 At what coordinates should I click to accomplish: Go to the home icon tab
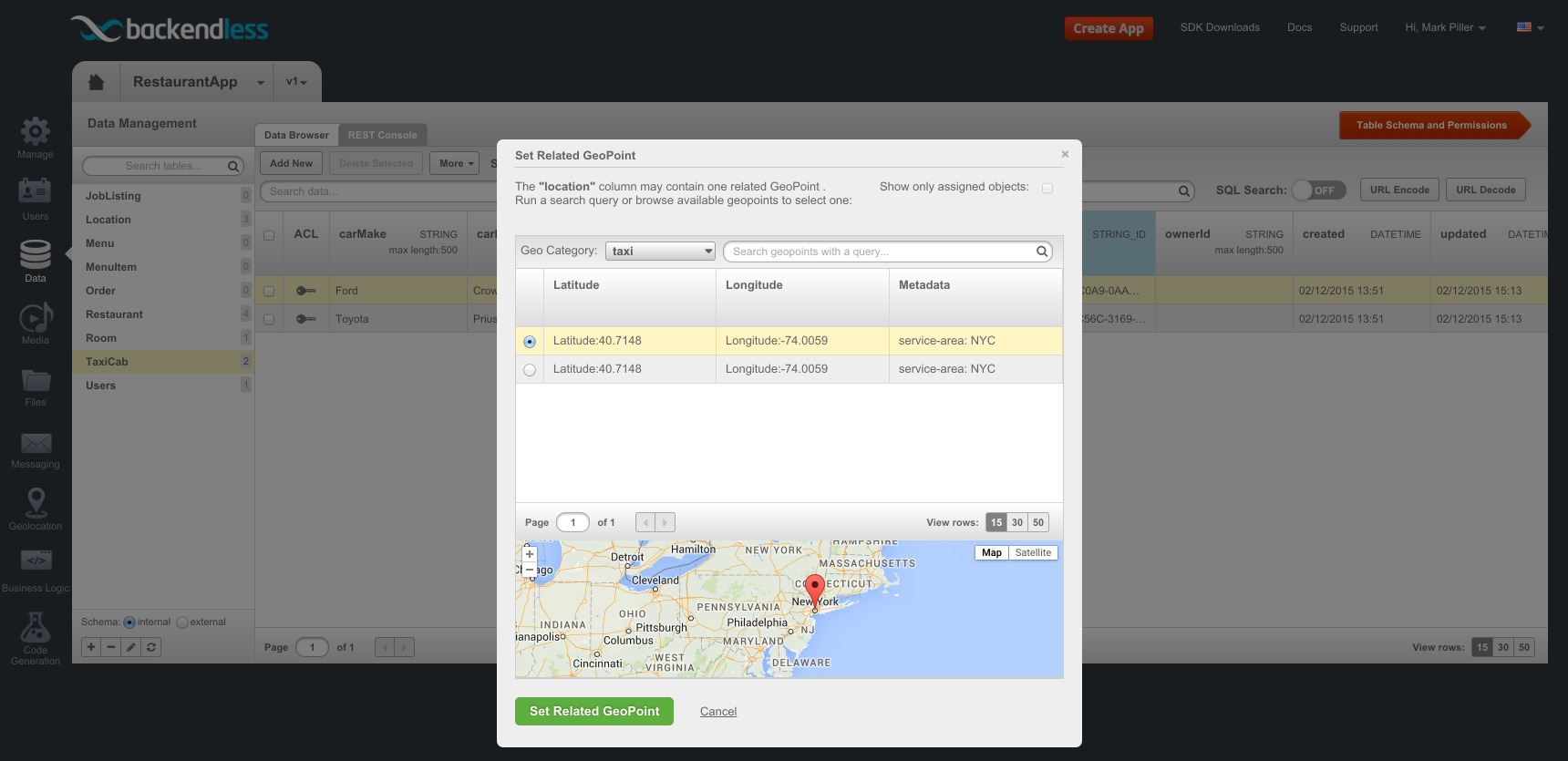pyautogui.click(x=96, y=82)
